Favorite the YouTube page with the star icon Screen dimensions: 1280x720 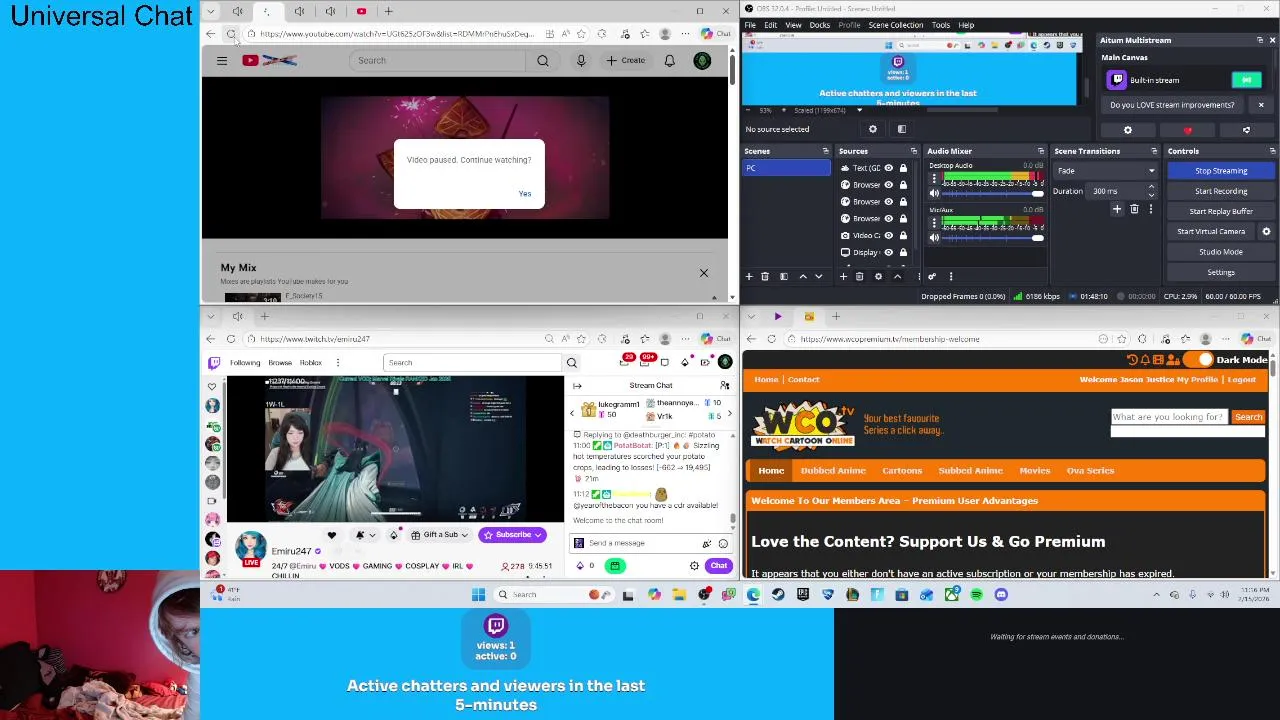(x=581, y=34)
